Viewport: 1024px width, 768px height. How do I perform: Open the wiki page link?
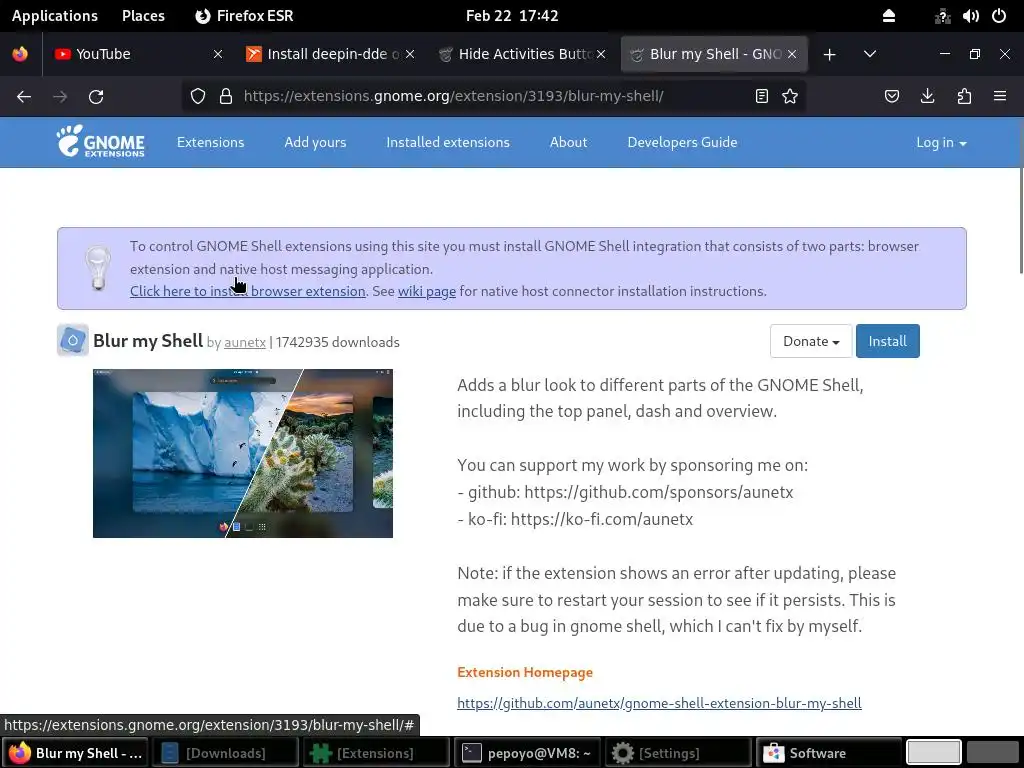427,291
